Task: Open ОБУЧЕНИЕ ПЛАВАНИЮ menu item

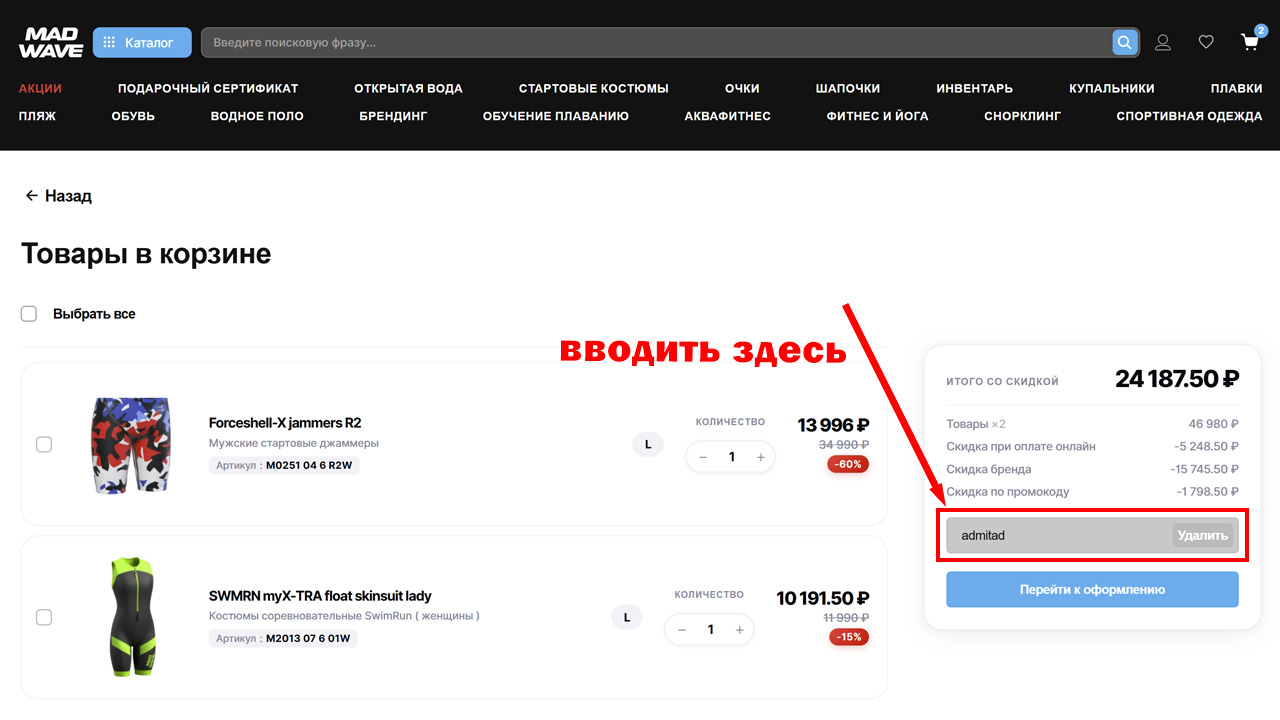Action: tap(556, 116)
